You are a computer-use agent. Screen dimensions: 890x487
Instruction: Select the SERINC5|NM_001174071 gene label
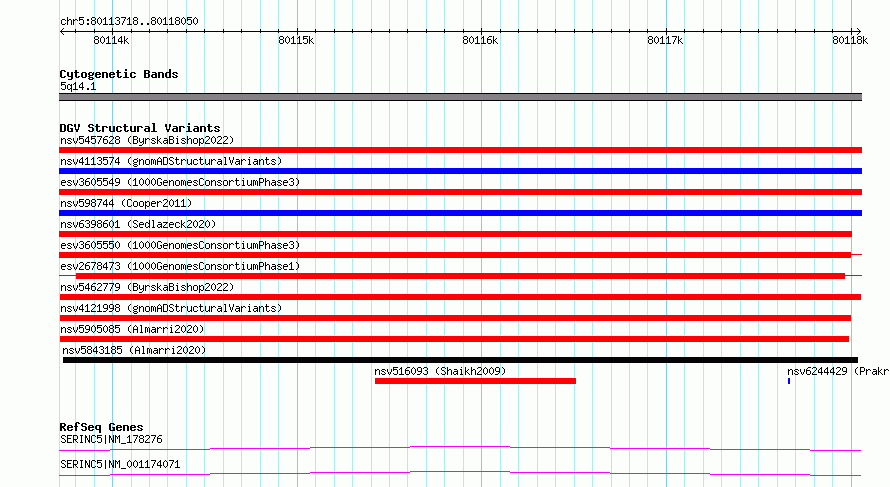coord(120,464)
